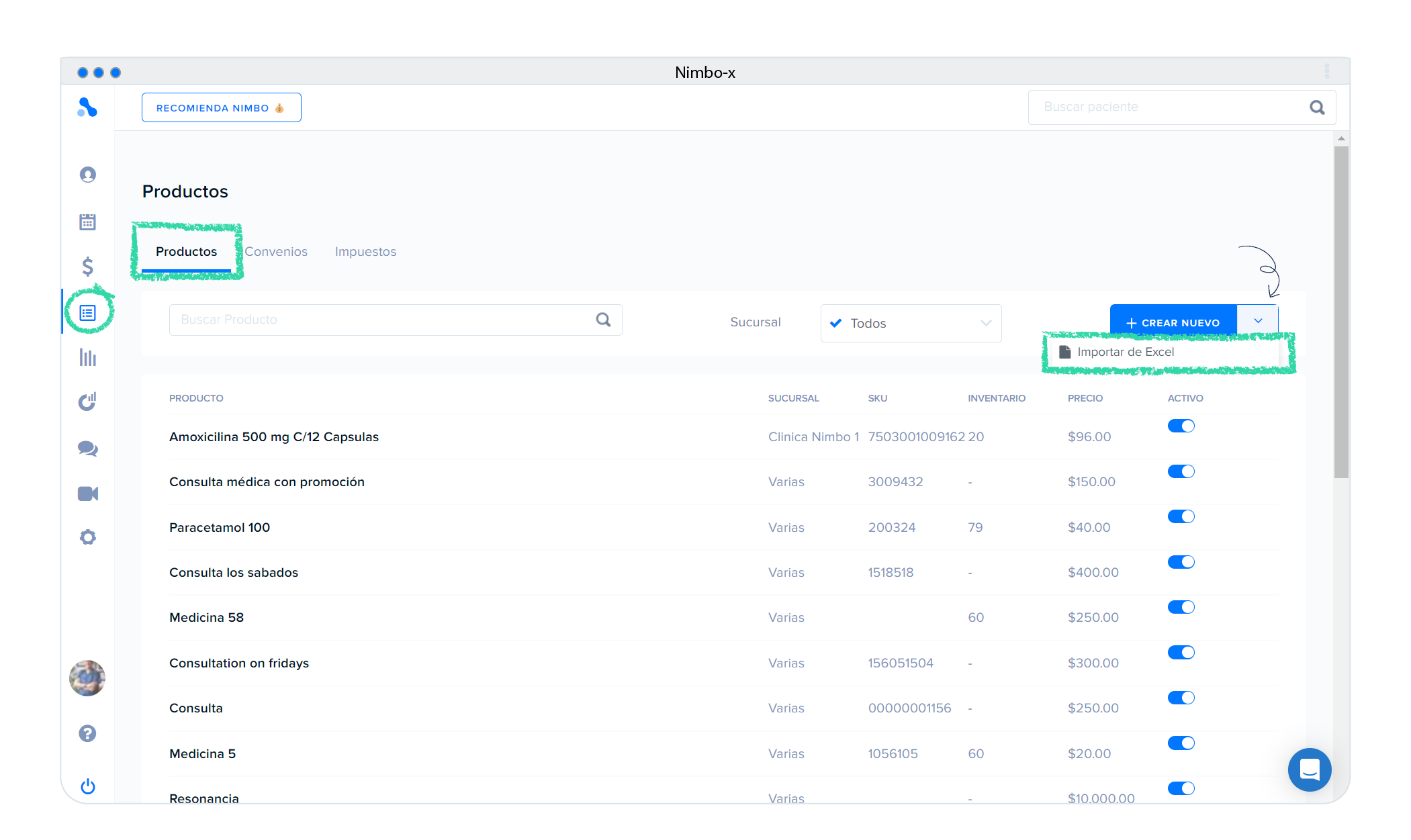Viewport: 1411px width, 840px height.
Task: Click the dollar sign billing icon
Action: click(87, 267)
